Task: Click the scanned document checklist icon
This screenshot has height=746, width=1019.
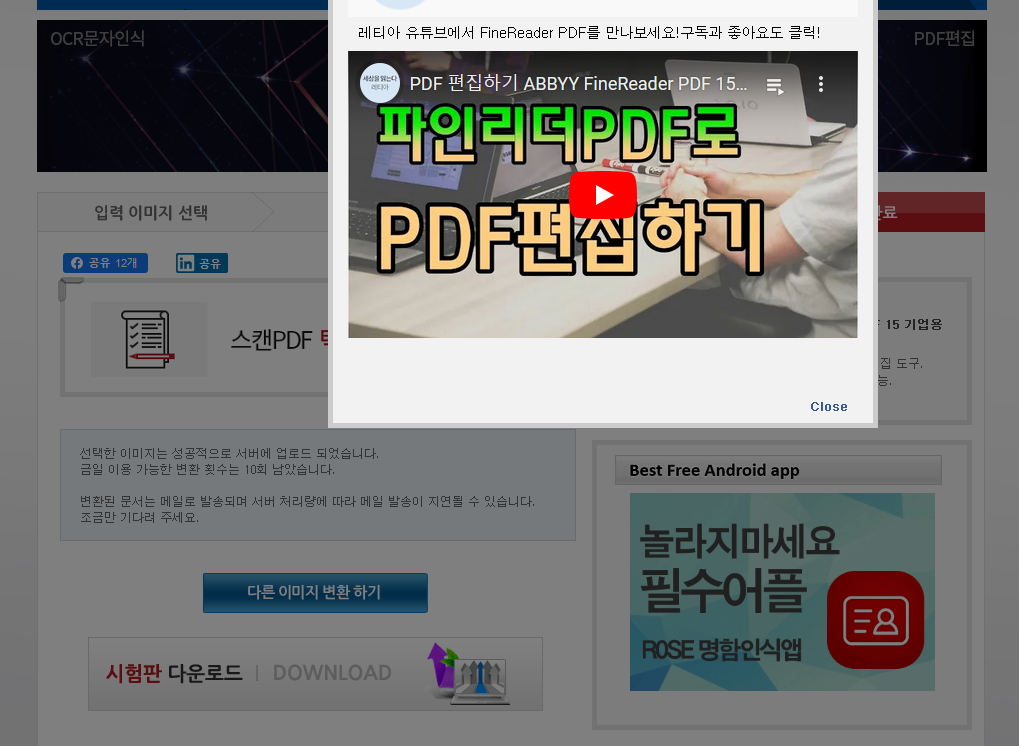Action: coord(149,339)
